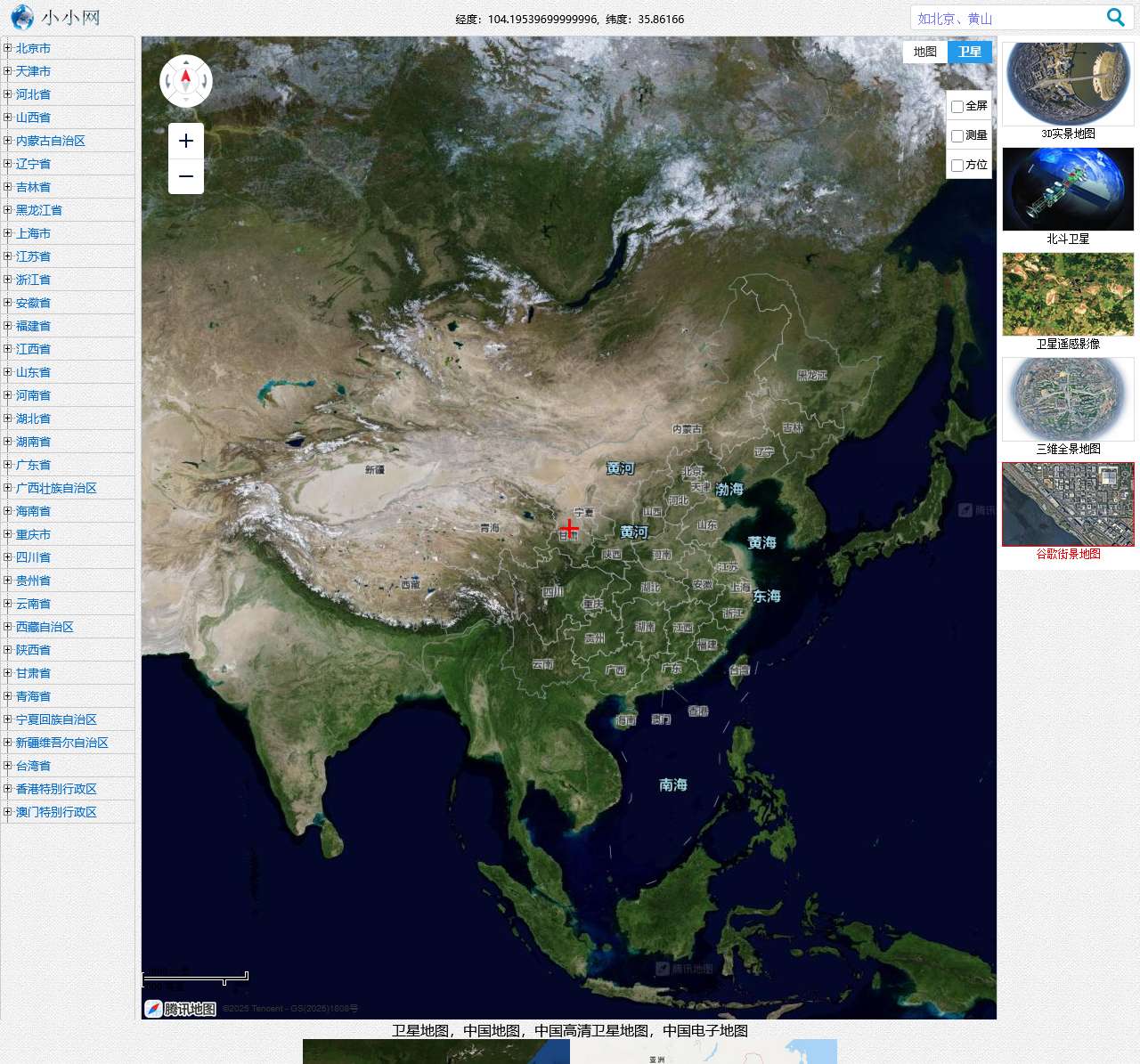1140x1064 pixels.
Task: Open the 谷歌街景地图 link
Action: coord(1068,554)
